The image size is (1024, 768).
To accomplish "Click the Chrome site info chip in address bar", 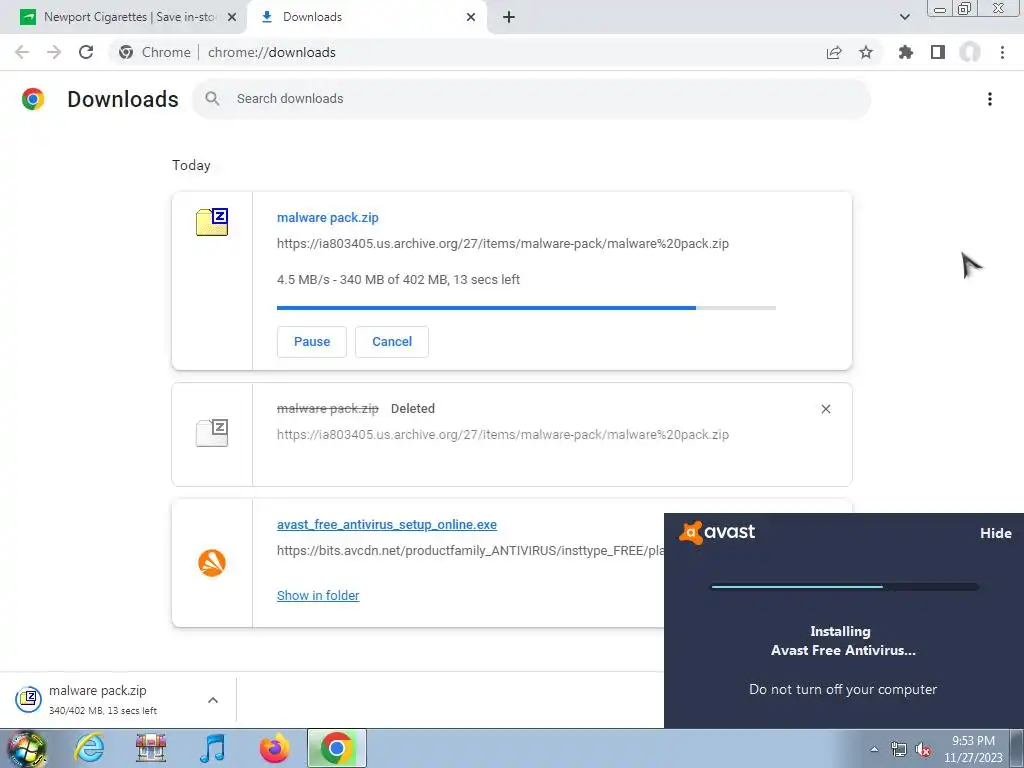I will 155,52.
